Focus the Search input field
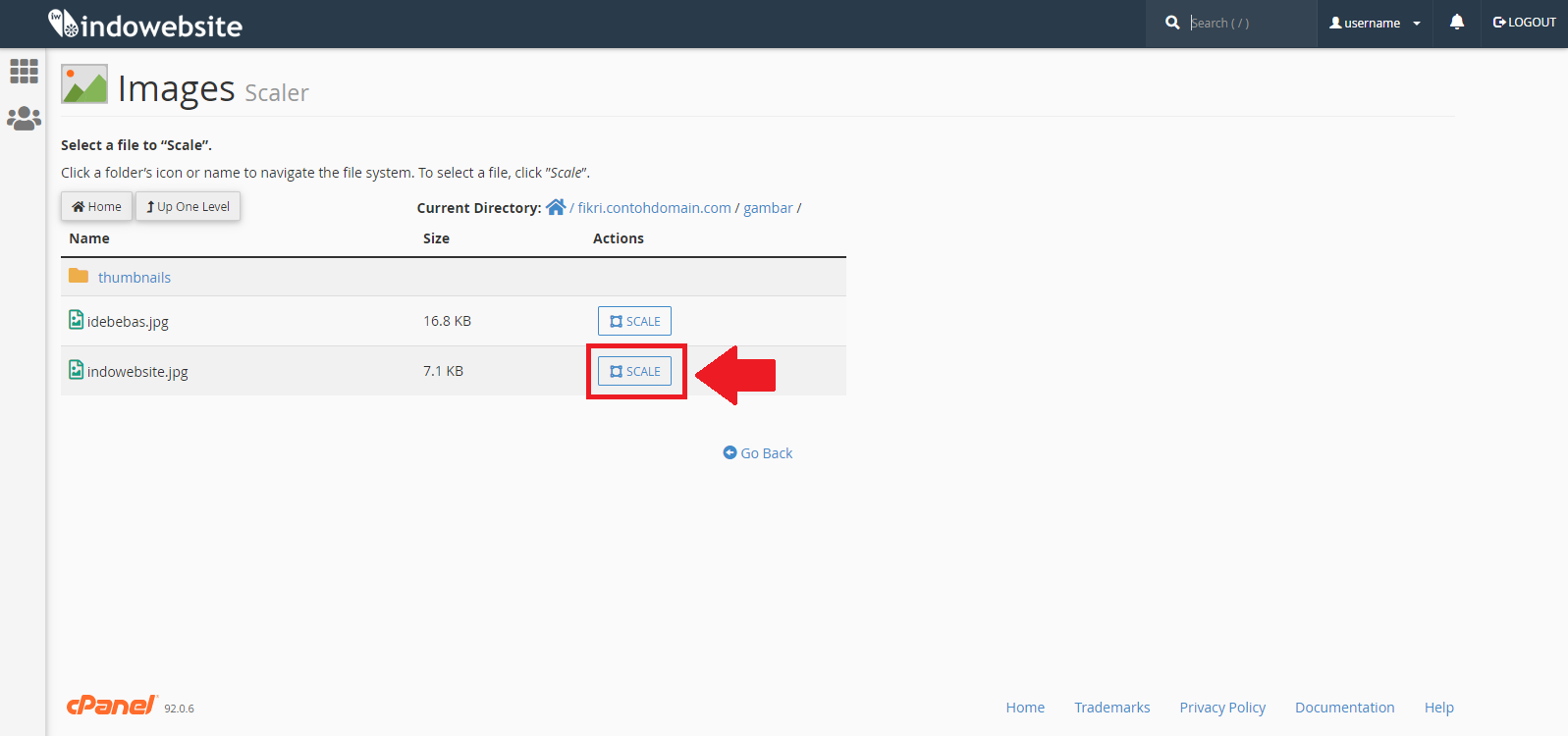The image size is (1568, 736). click(x=1247, y=23)
